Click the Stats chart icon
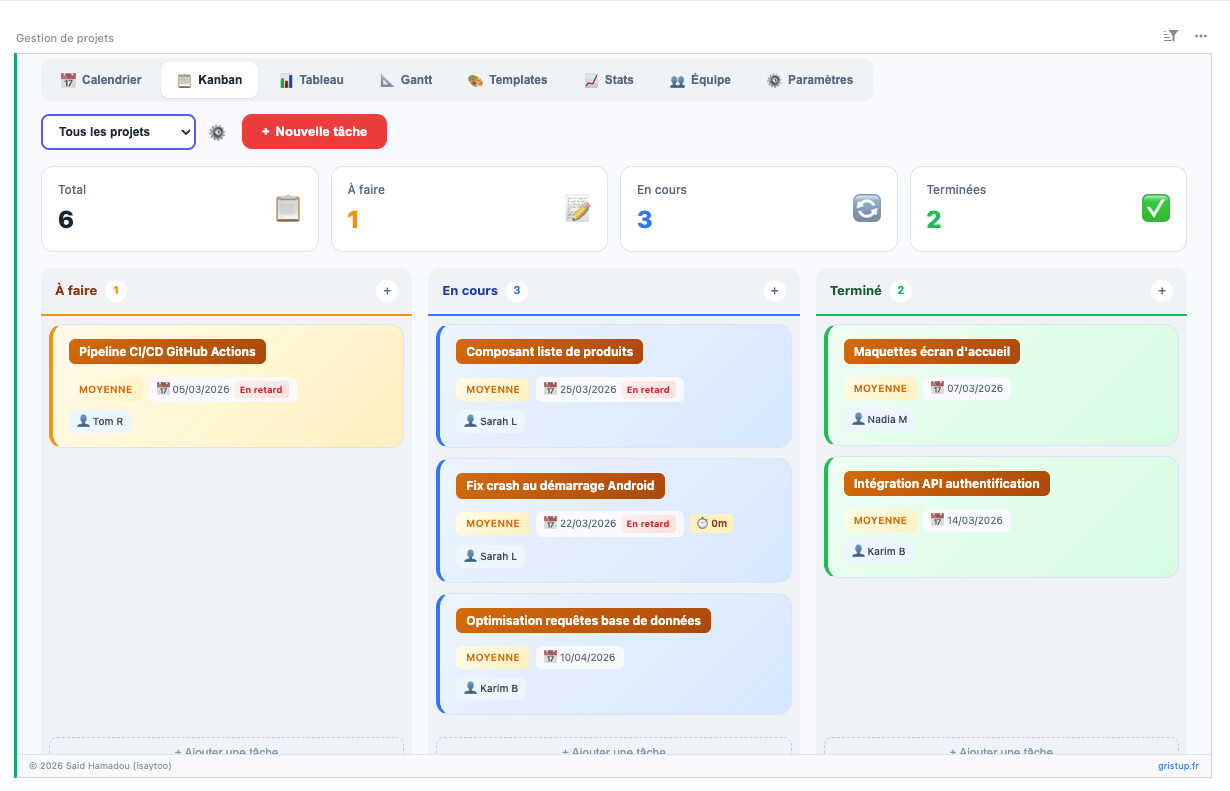This screenshot has height=791, width=1230. [x=588, y=79]
